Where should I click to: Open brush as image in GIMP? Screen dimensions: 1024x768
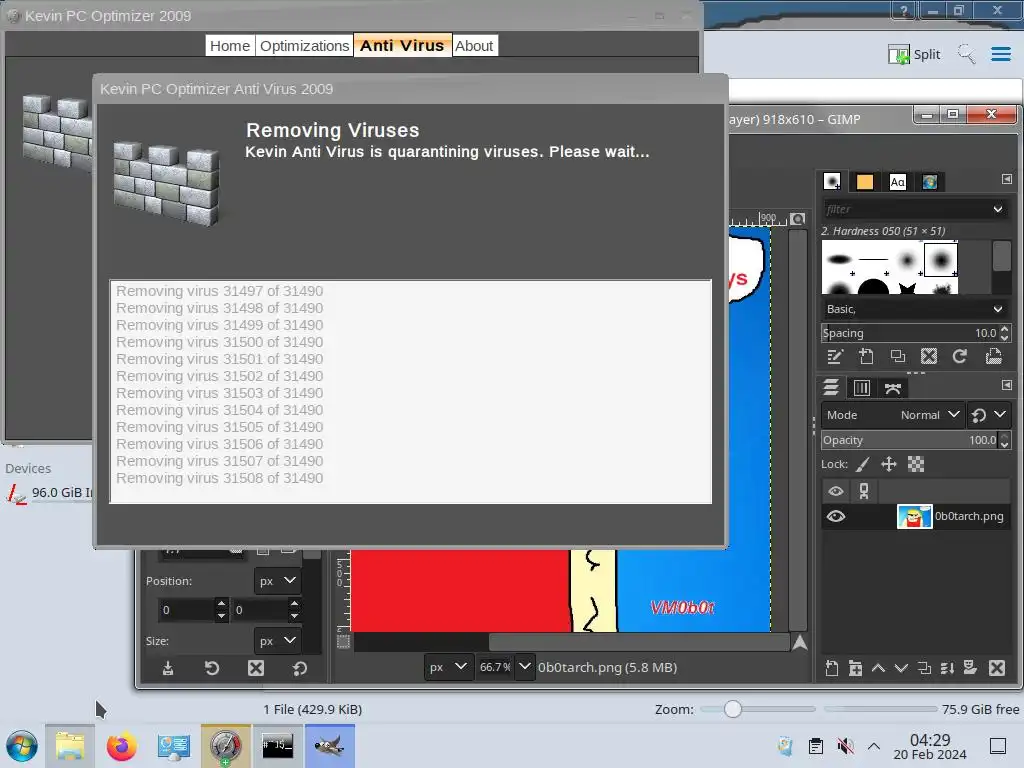pos(993,357)
